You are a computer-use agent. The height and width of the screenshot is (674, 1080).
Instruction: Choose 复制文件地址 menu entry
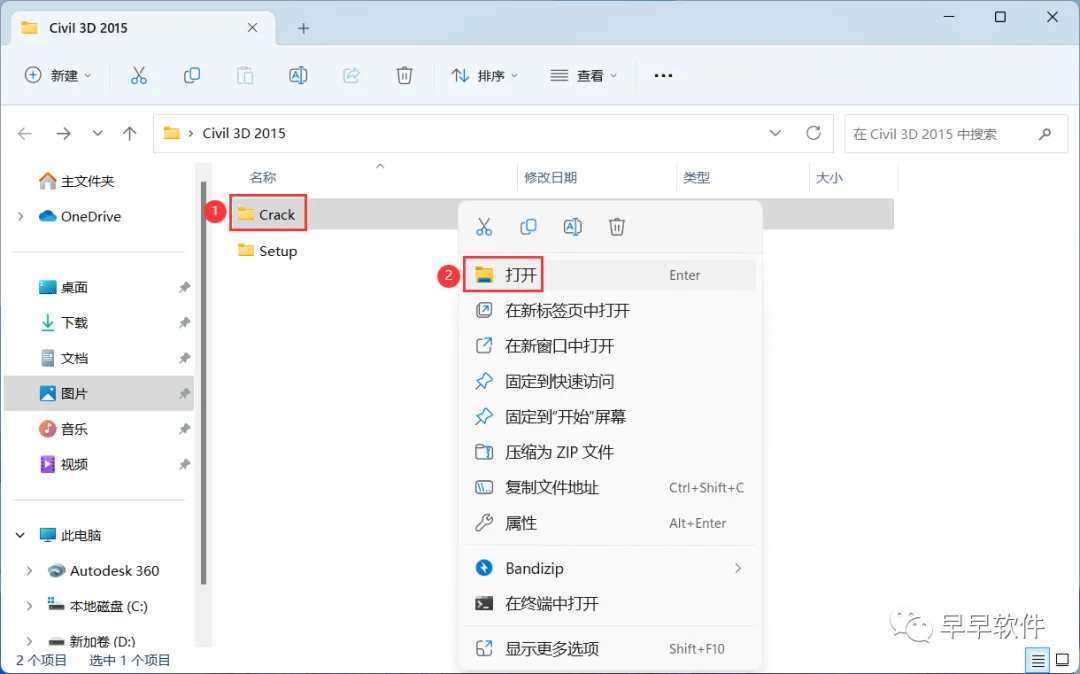(x=610, y=487)
